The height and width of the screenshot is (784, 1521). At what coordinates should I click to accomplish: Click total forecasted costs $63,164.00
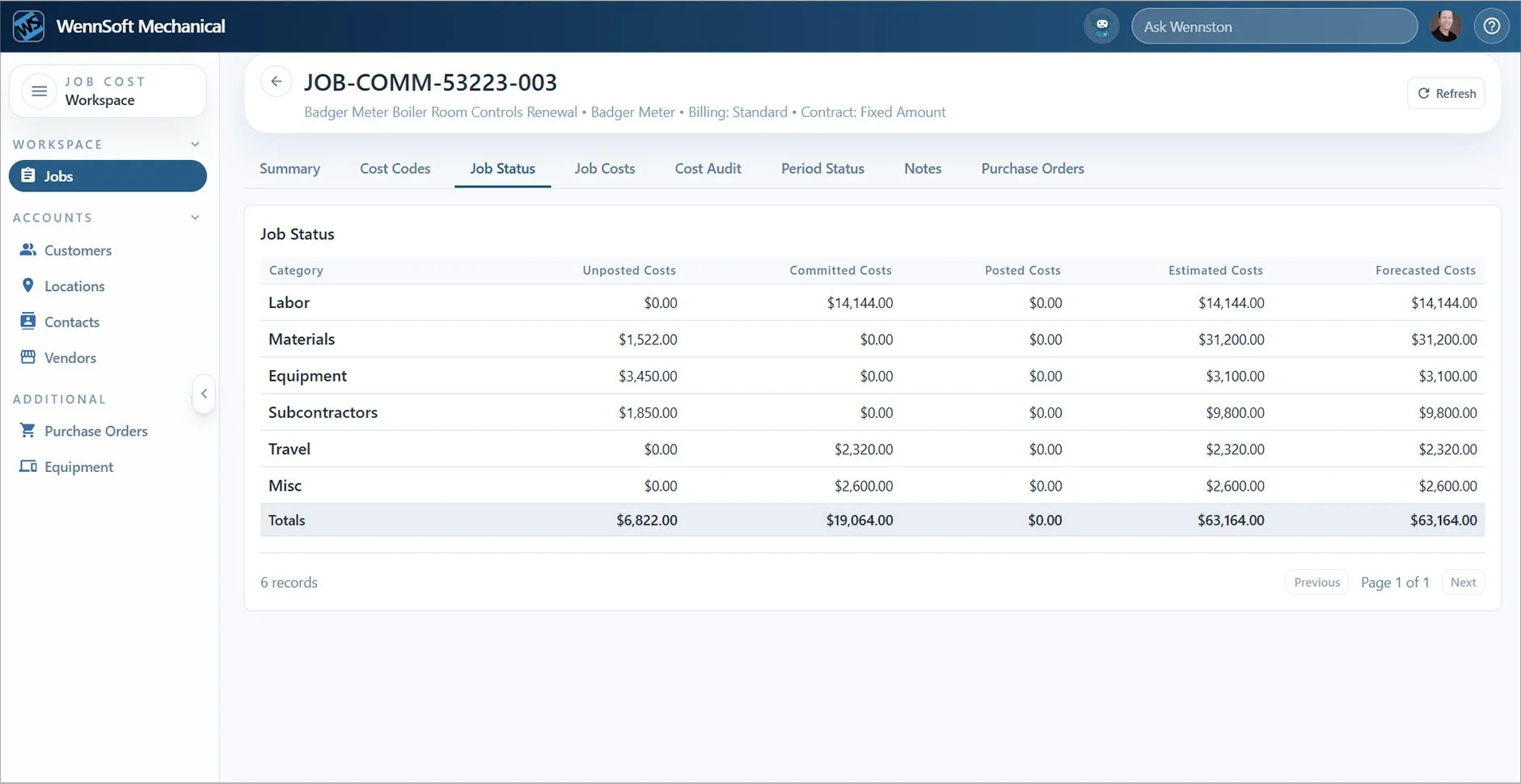click(1443, 520)
